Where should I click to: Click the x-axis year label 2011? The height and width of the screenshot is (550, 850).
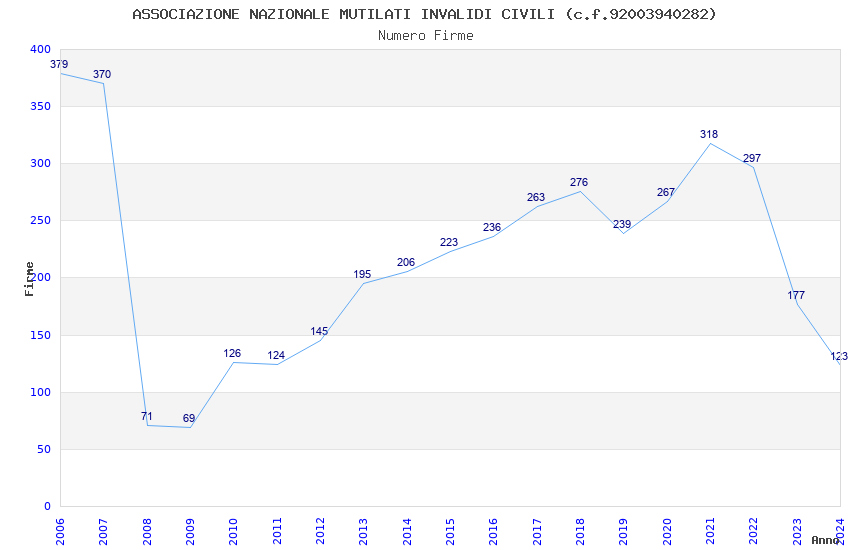[x=277, y=532]
